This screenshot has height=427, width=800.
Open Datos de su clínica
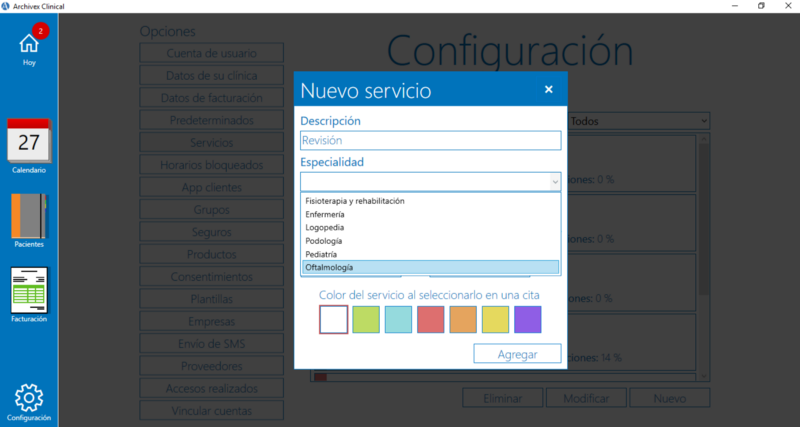(x=212, y=76)
